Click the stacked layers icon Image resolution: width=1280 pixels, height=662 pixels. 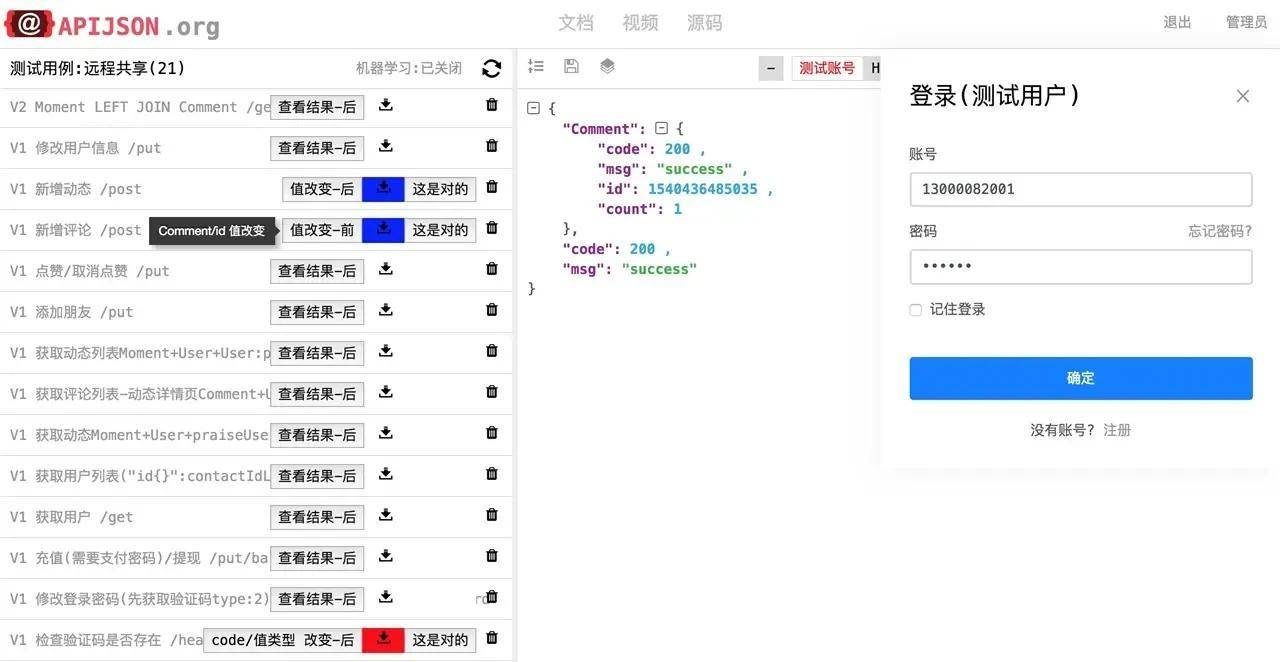coord(607,66)
